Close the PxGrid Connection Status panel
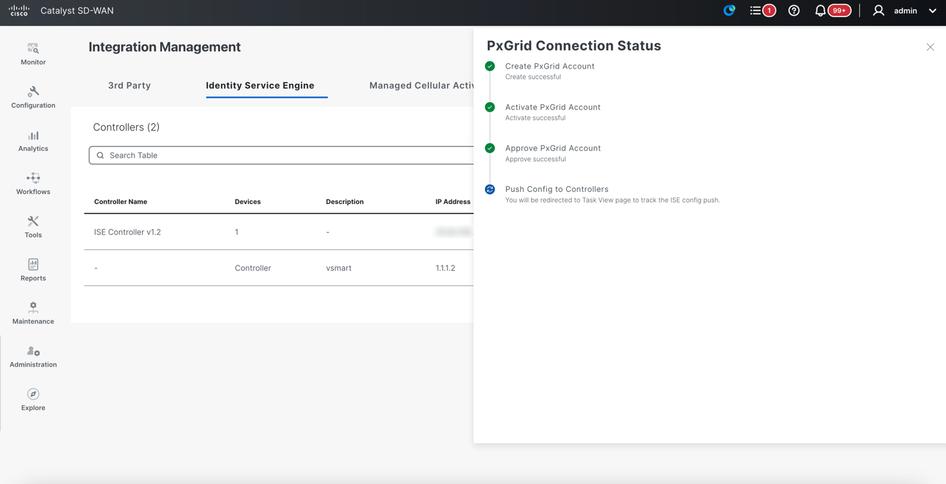946x484 pixels. tap(930, 47)
